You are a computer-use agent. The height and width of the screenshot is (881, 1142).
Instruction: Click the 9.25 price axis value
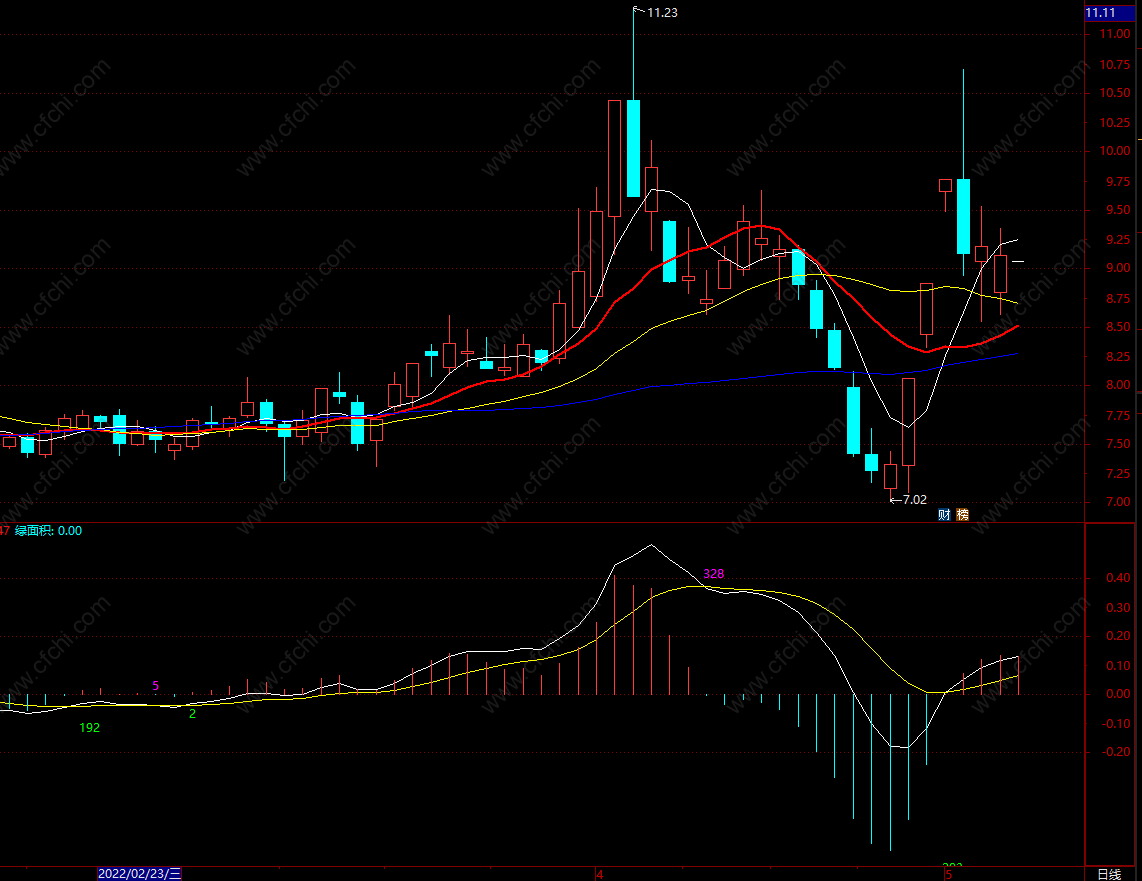[1118, 240]
